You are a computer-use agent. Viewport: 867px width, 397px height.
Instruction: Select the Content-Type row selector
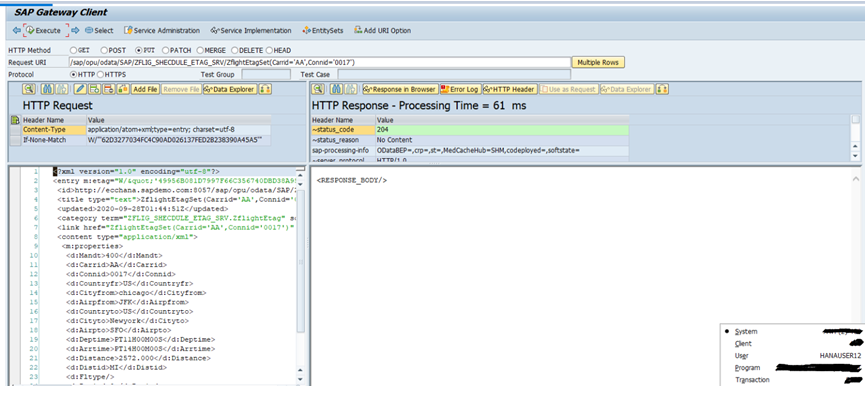(15, 130)
